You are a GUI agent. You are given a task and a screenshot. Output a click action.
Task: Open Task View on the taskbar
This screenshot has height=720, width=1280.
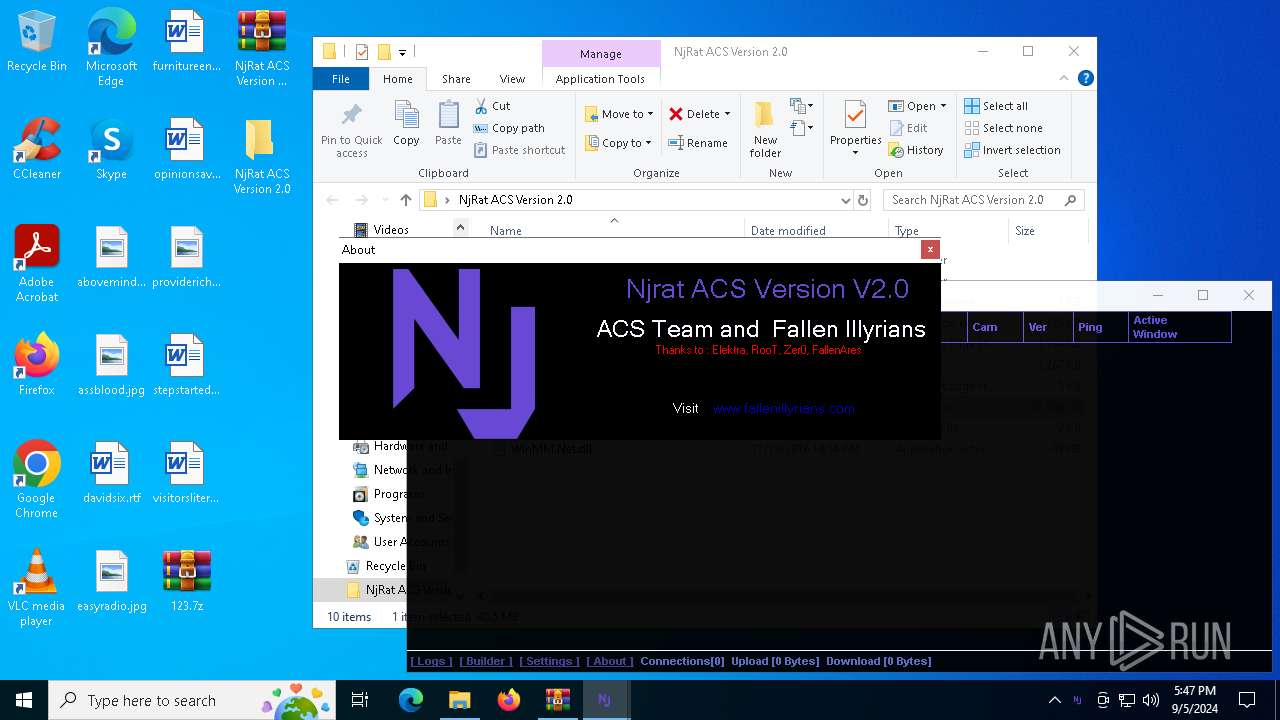(x=360, y=700)
